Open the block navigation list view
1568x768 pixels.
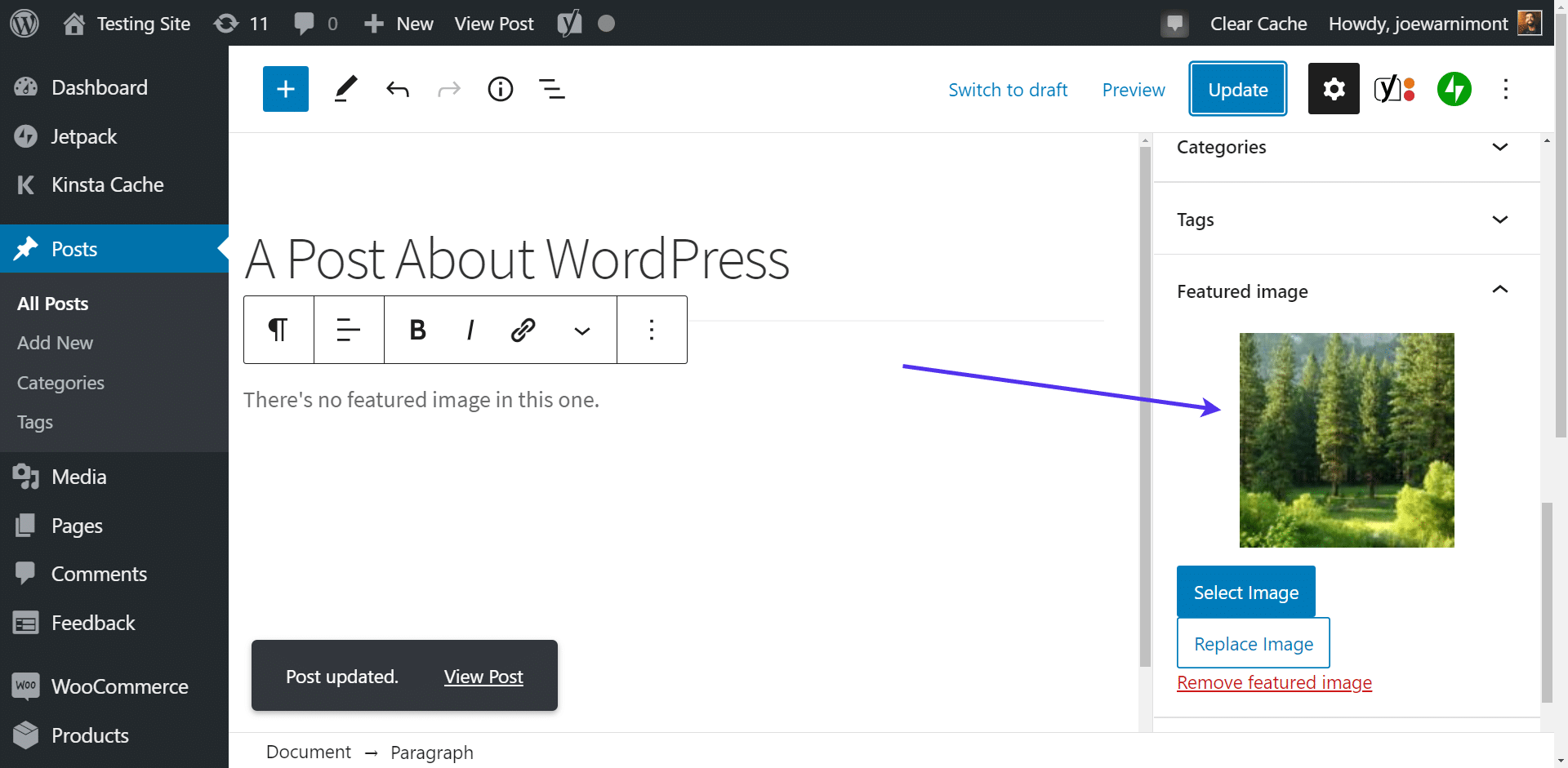552,89
